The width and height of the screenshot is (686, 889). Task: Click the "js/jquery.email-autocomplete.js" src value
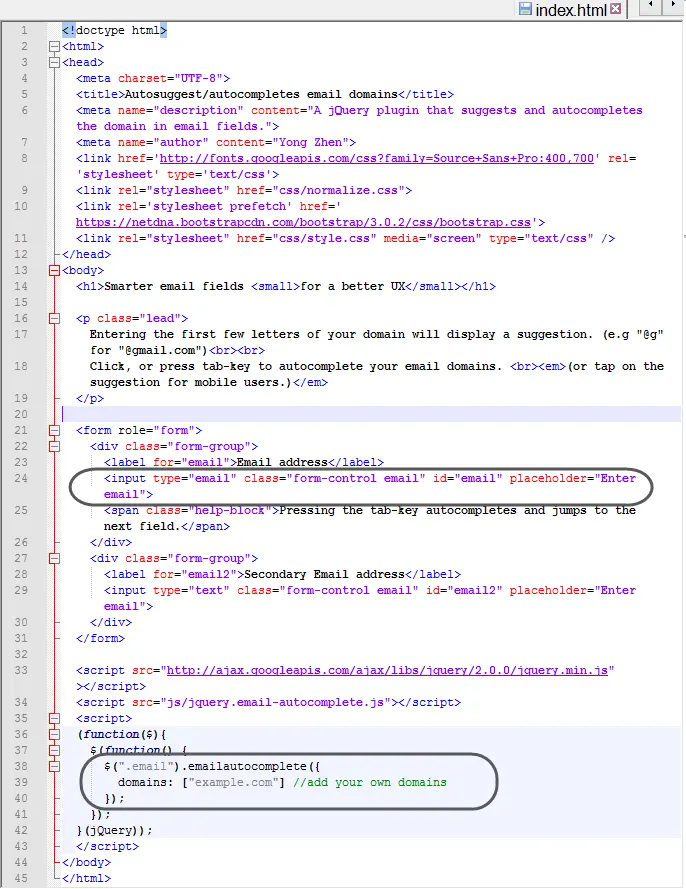pos(278,702)
